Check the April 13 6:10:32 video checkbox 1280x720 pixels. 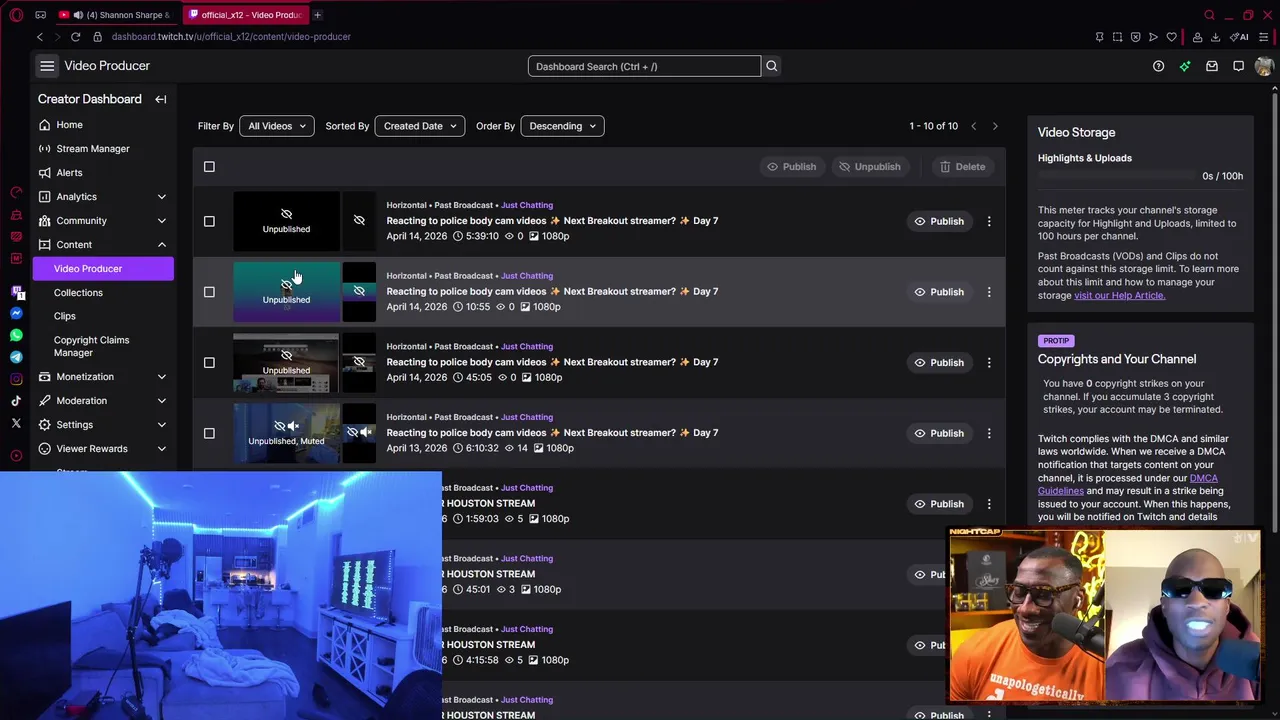pyautogui.click(x=209, y=433)
